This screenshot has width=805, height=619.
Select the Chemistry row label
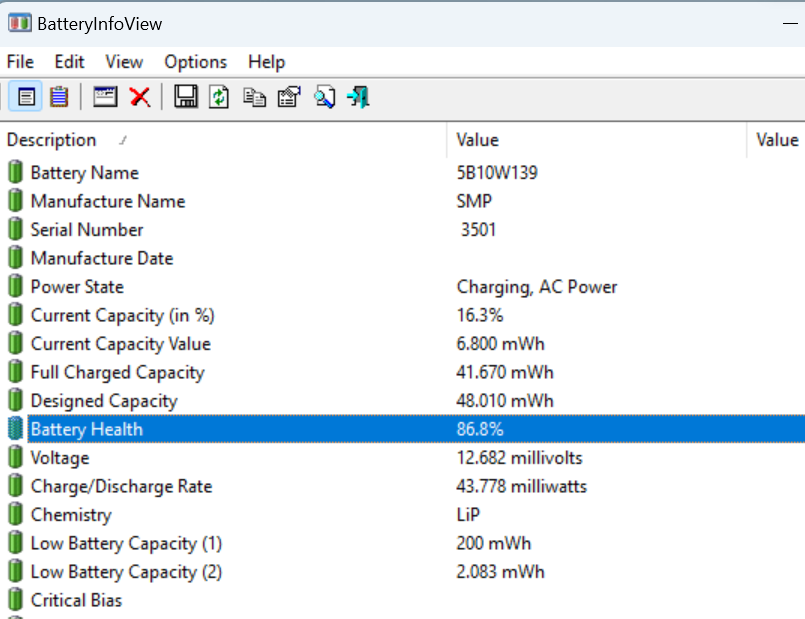click(71, 515)
